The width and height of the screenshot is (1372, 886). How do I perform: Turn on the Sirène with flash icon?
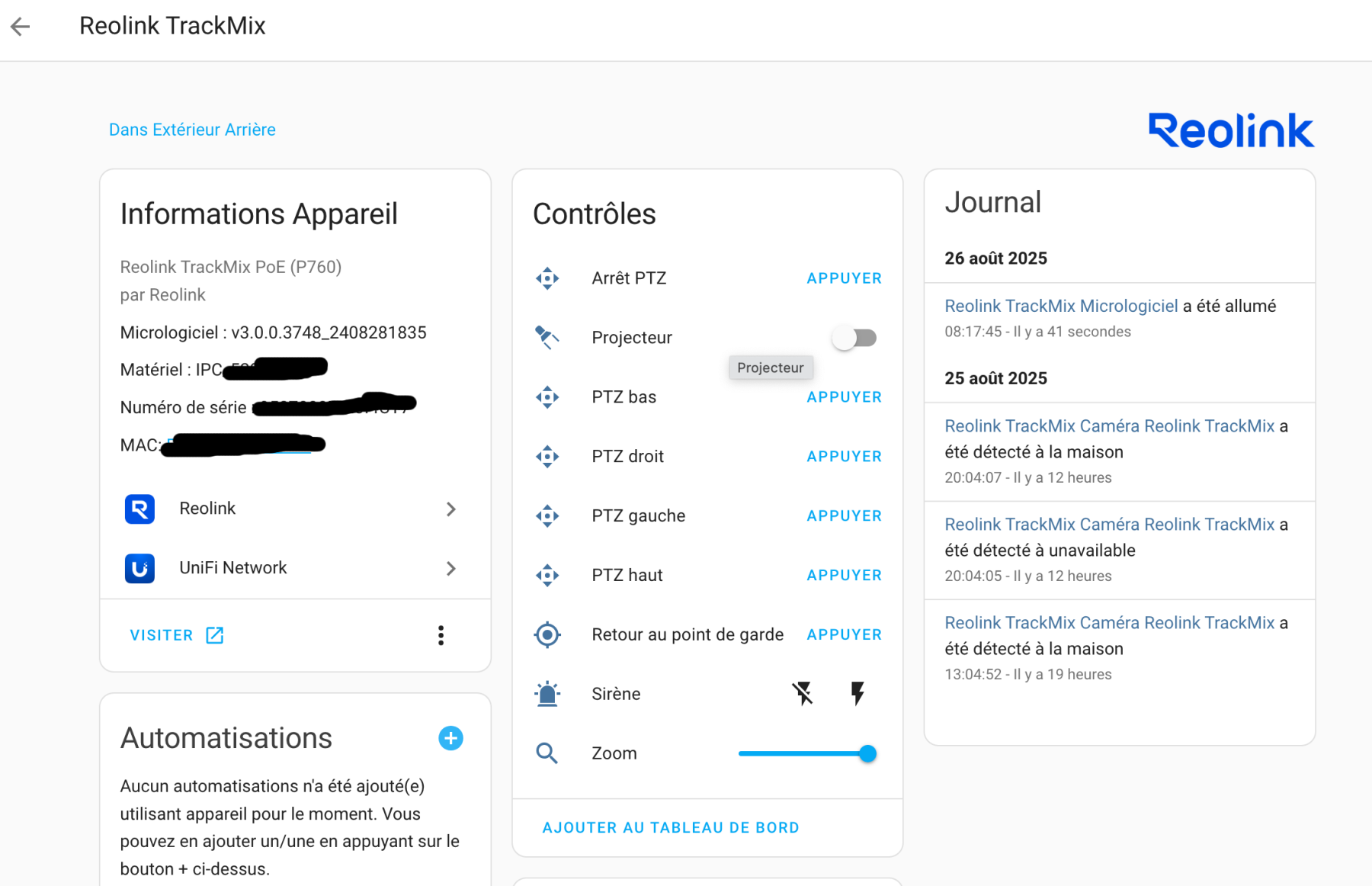[x=857, y=694]
